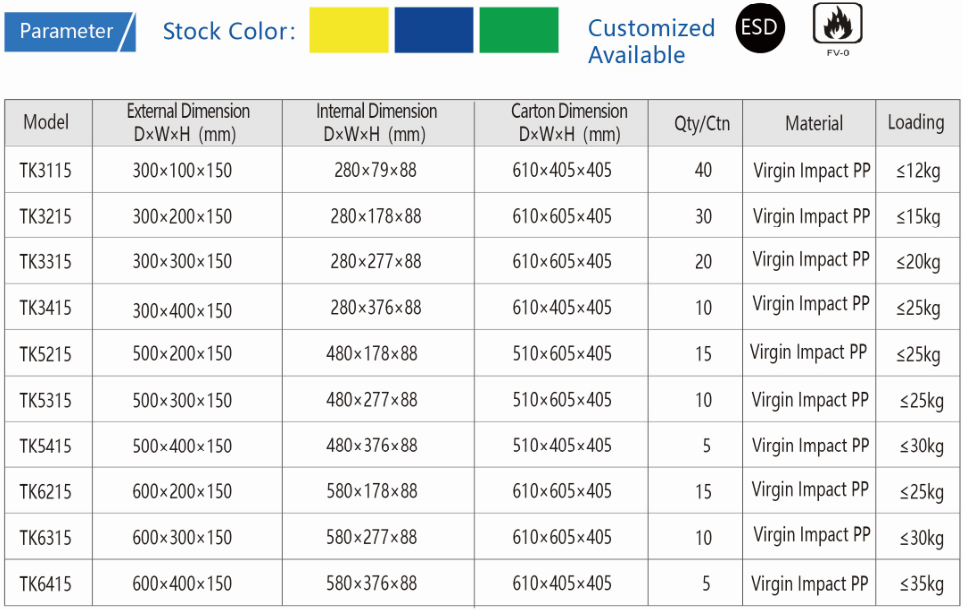Click the ≤35kg loading value
963x610 pixels.
point(920,585)
